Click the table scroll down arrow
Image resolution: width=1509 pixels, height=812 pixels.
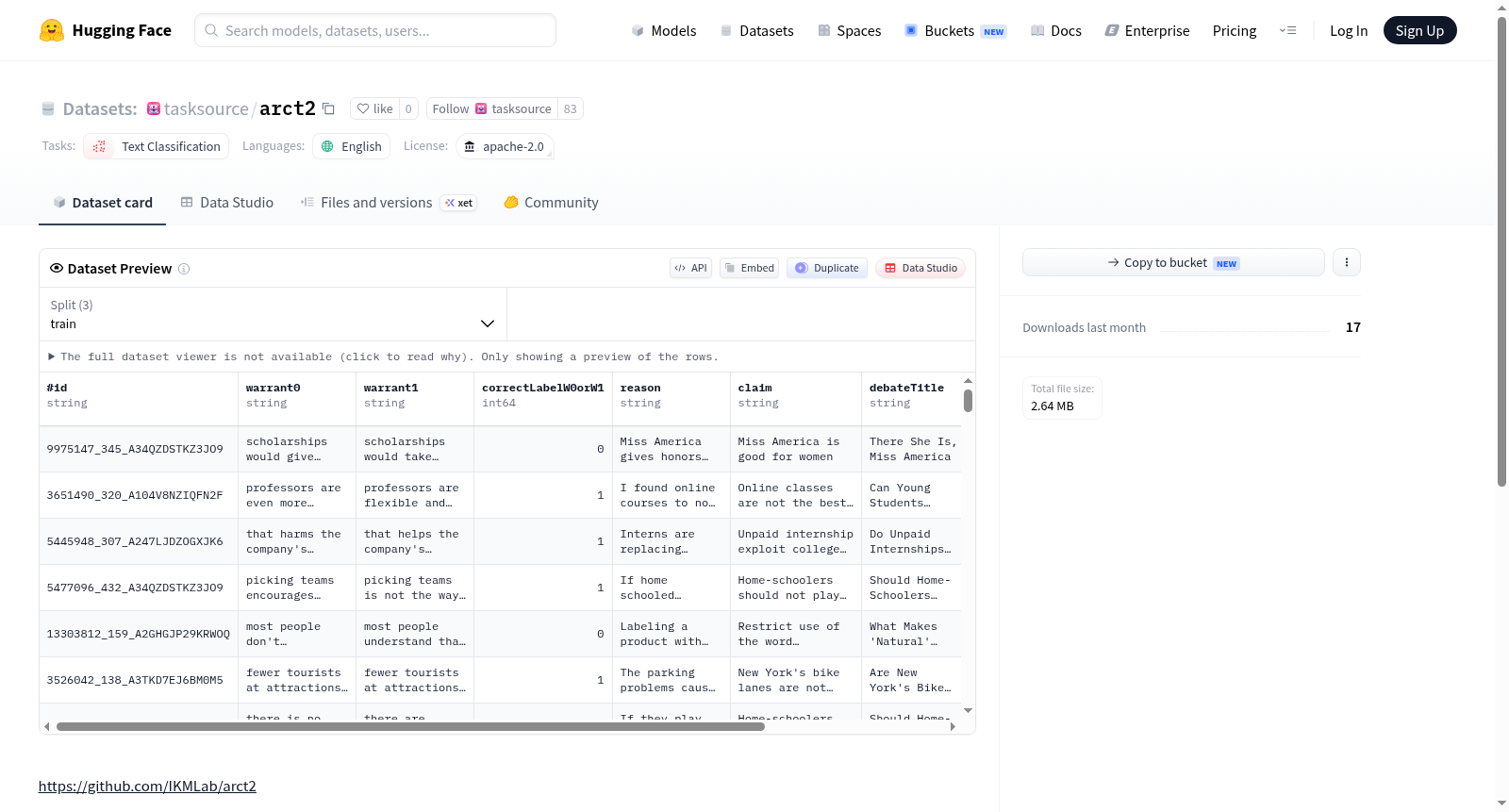[x=968, y=710]
